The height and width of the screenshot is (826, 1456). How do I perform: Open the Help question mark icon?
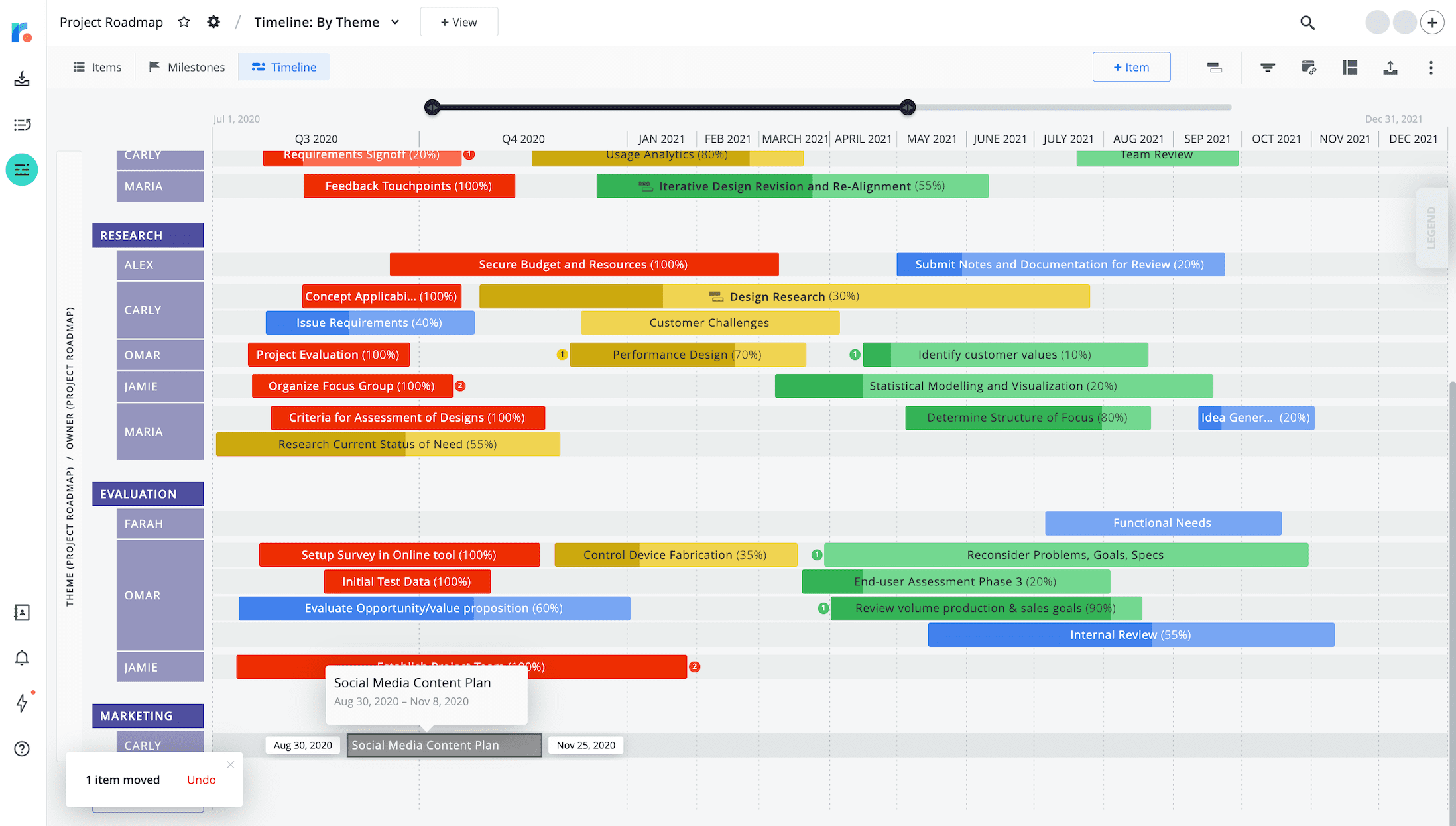pyautogui.click(x=22, y=748)
